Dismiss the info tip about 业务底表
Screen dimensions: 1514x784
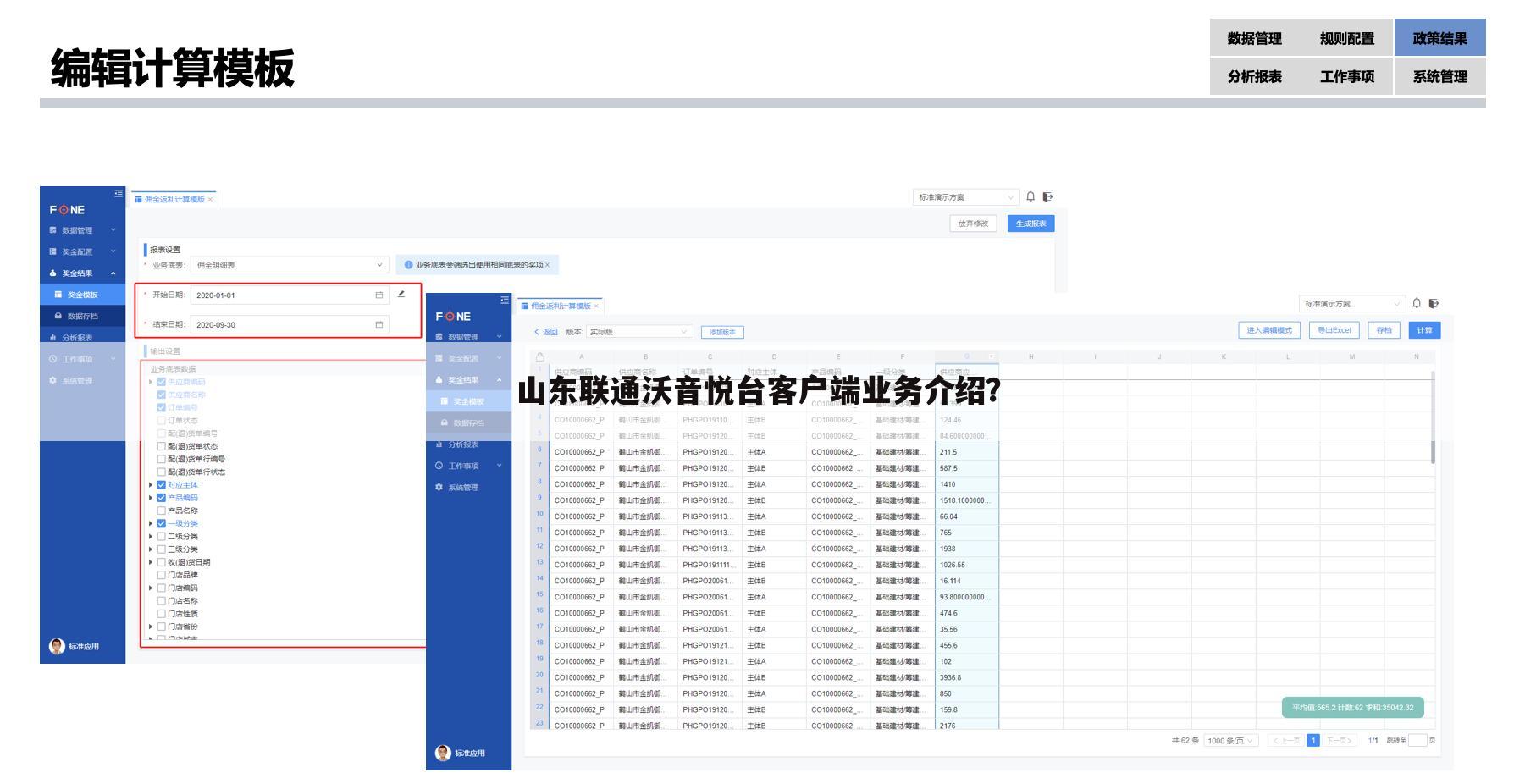point(547,265)
